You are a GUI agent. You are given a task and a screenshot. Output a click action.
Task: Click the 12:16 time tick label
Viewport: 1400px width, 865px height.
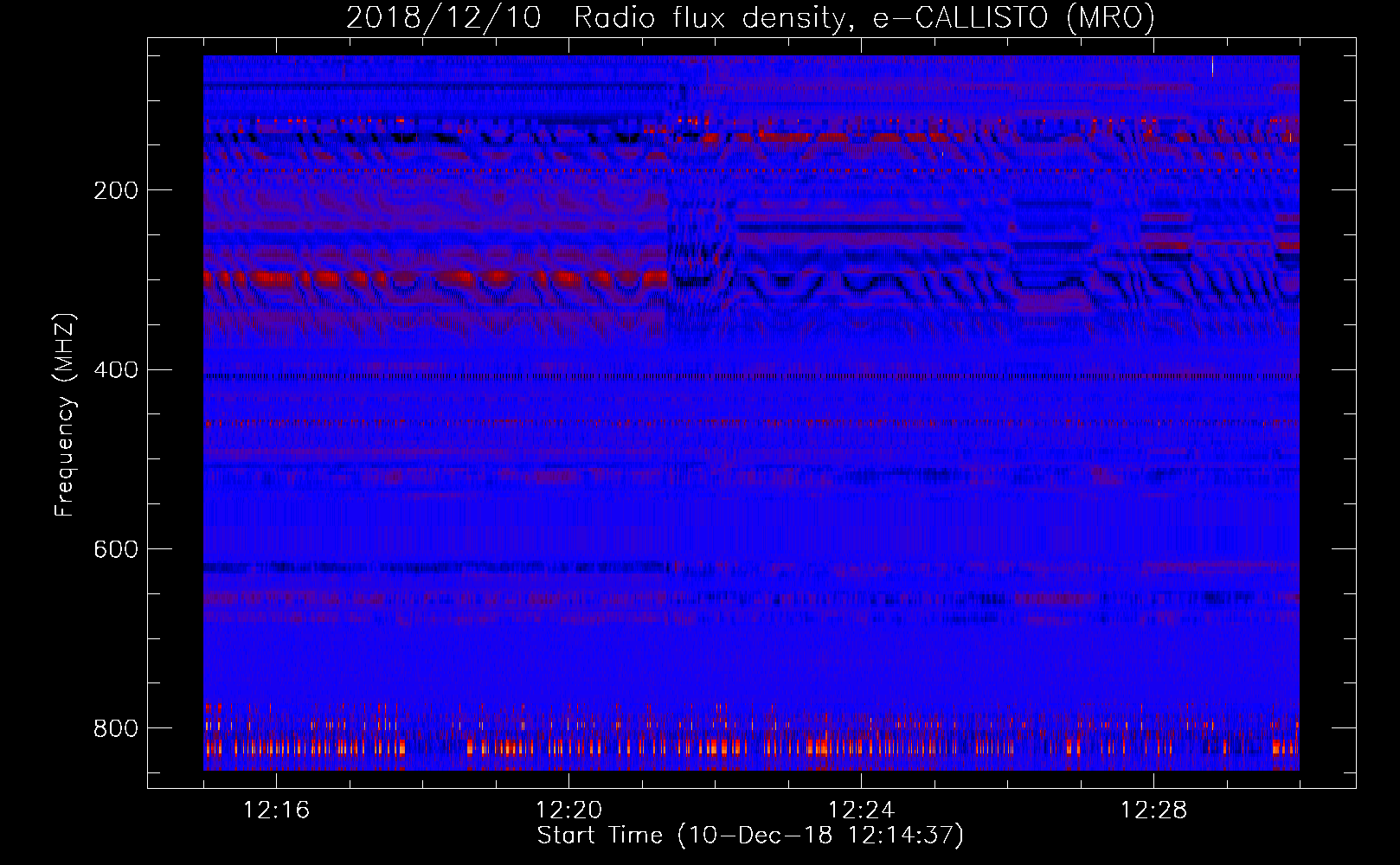[x=277, y=811]
